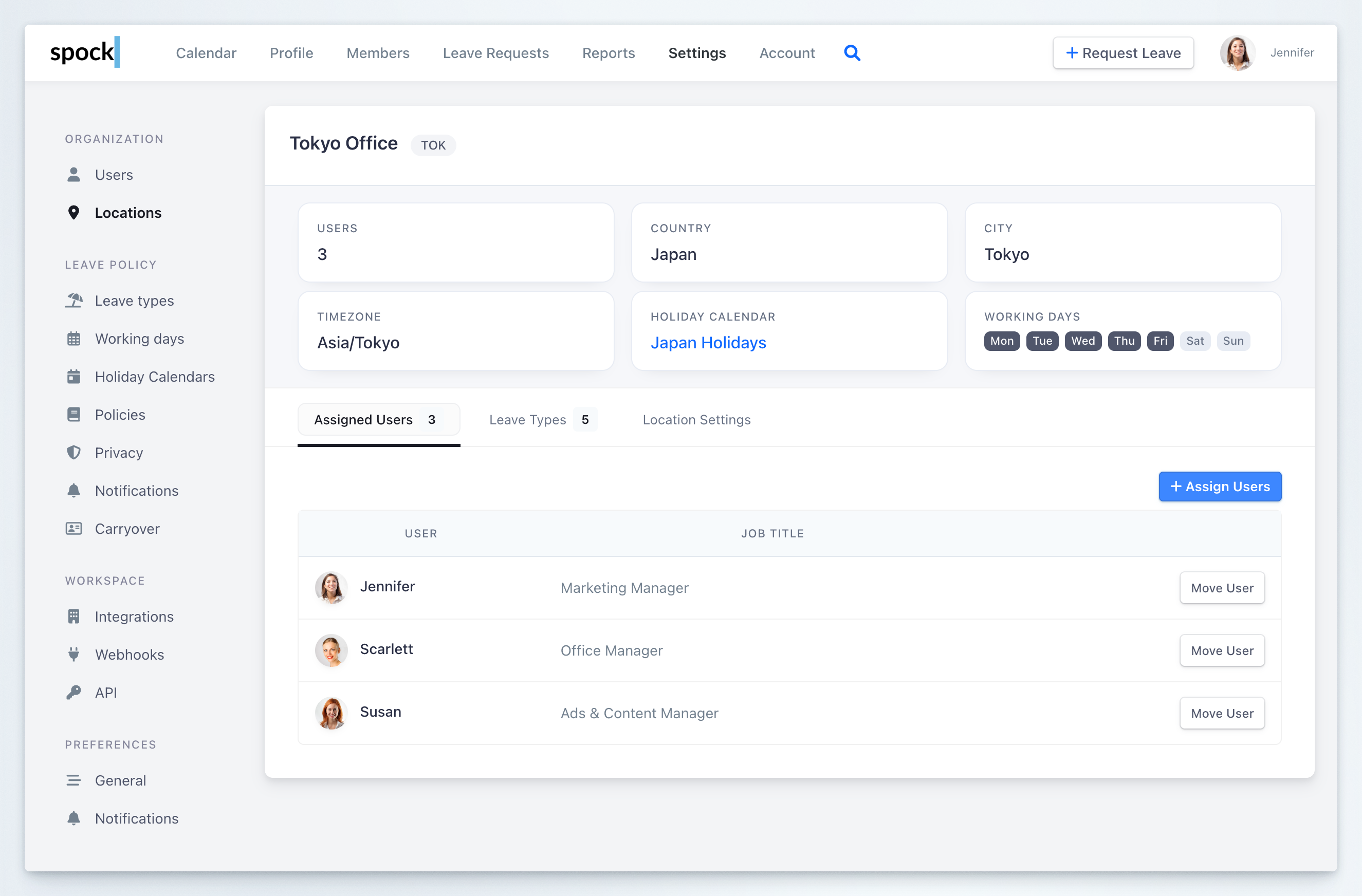Click the Policies book icon
The image size is (1362, 896).
pyautogui.click(x=74, y=414)
